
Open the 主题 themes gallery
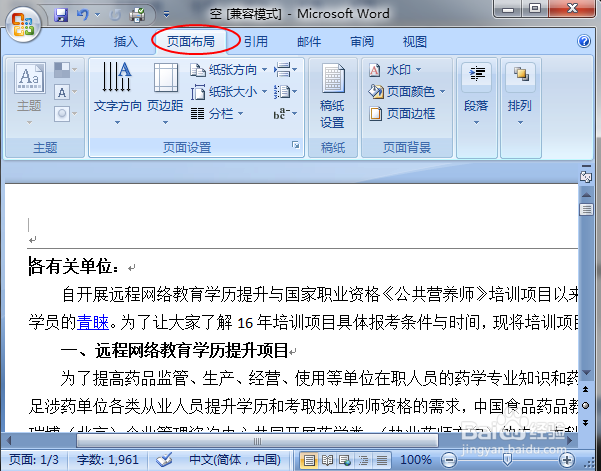coord(29,94)
